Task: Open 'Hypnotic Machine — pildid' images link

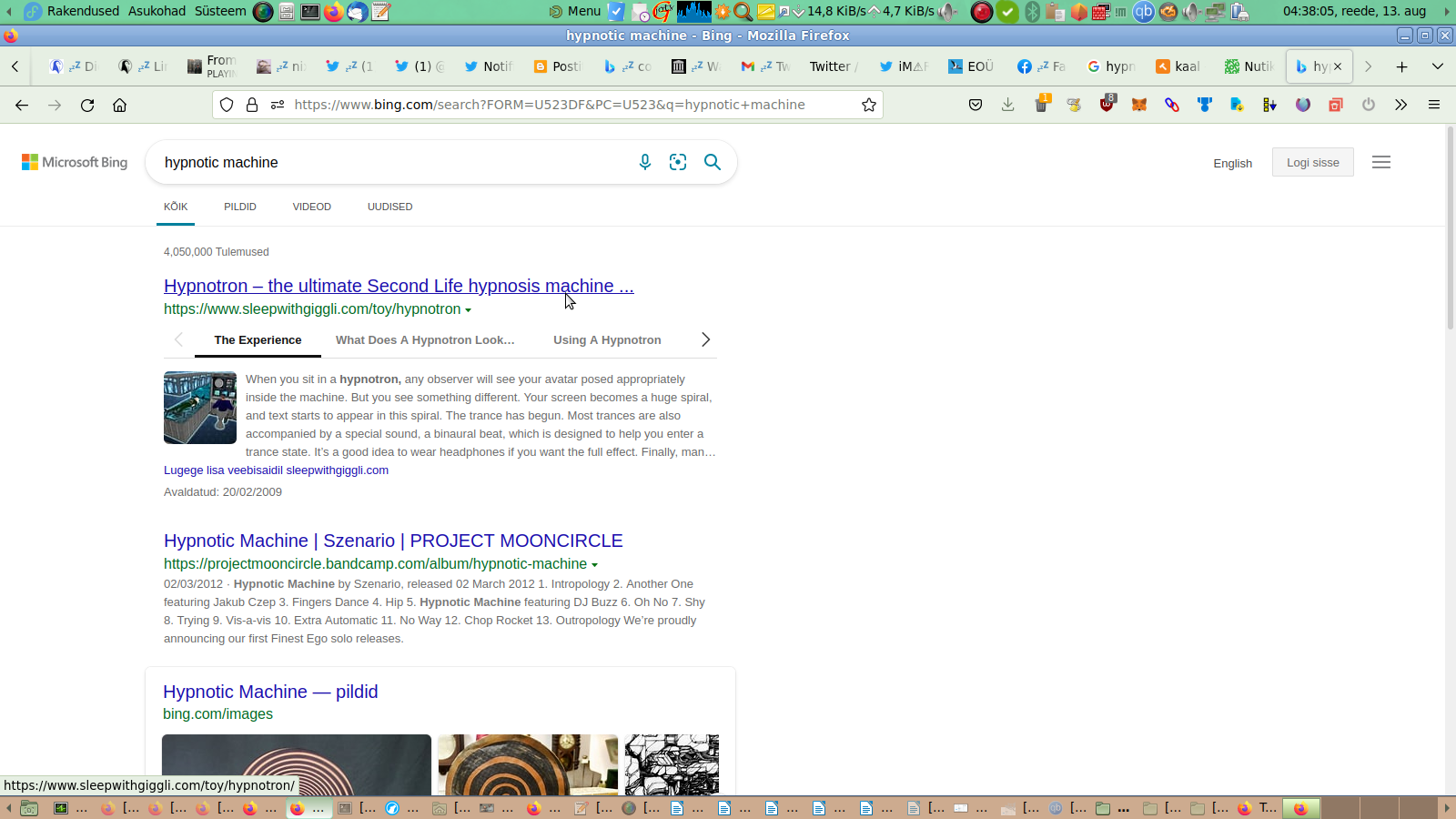Action: (x=270, y=692)
